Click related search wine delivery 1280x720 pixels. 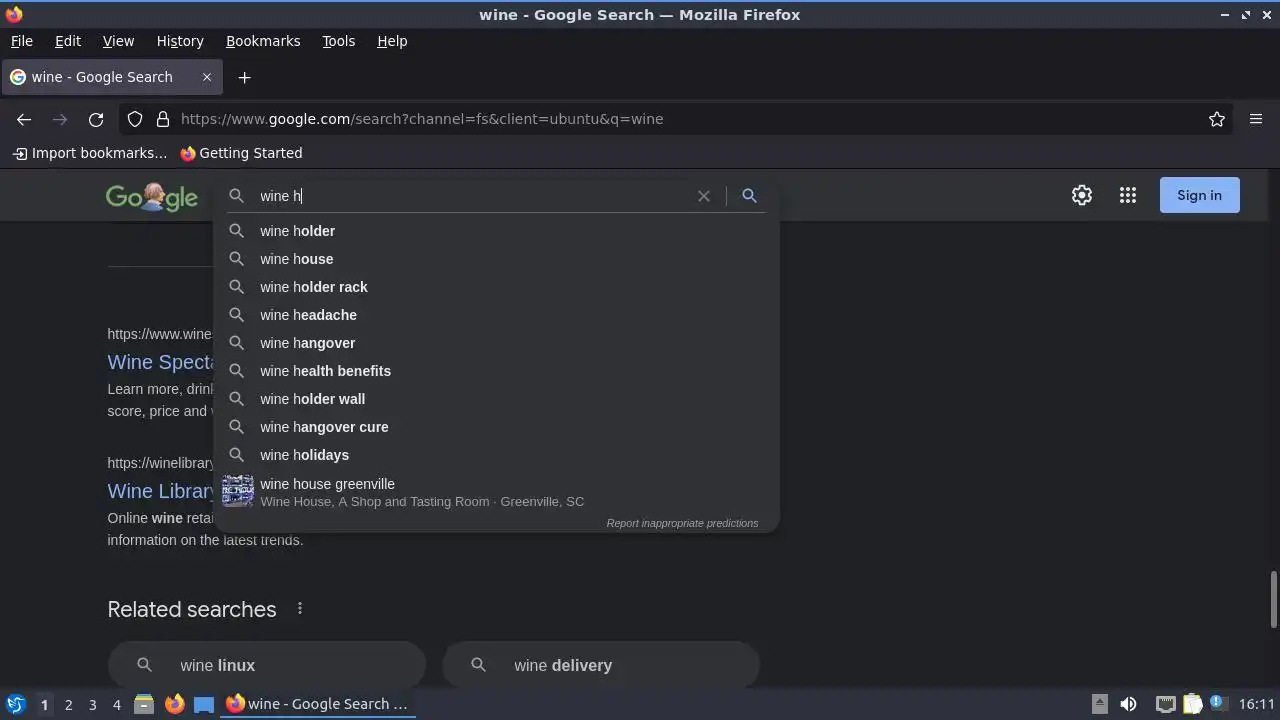pyautogui.click(x=601, y=665)
